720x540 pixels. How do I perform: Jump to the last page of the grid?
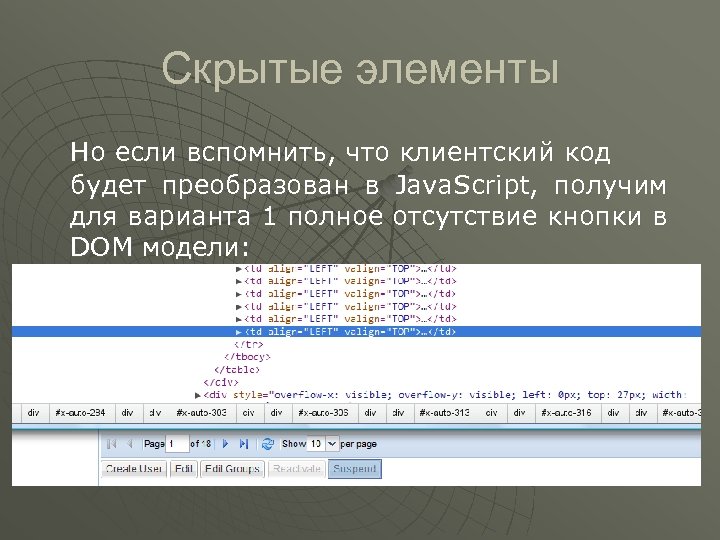click(x=244, y=444)
